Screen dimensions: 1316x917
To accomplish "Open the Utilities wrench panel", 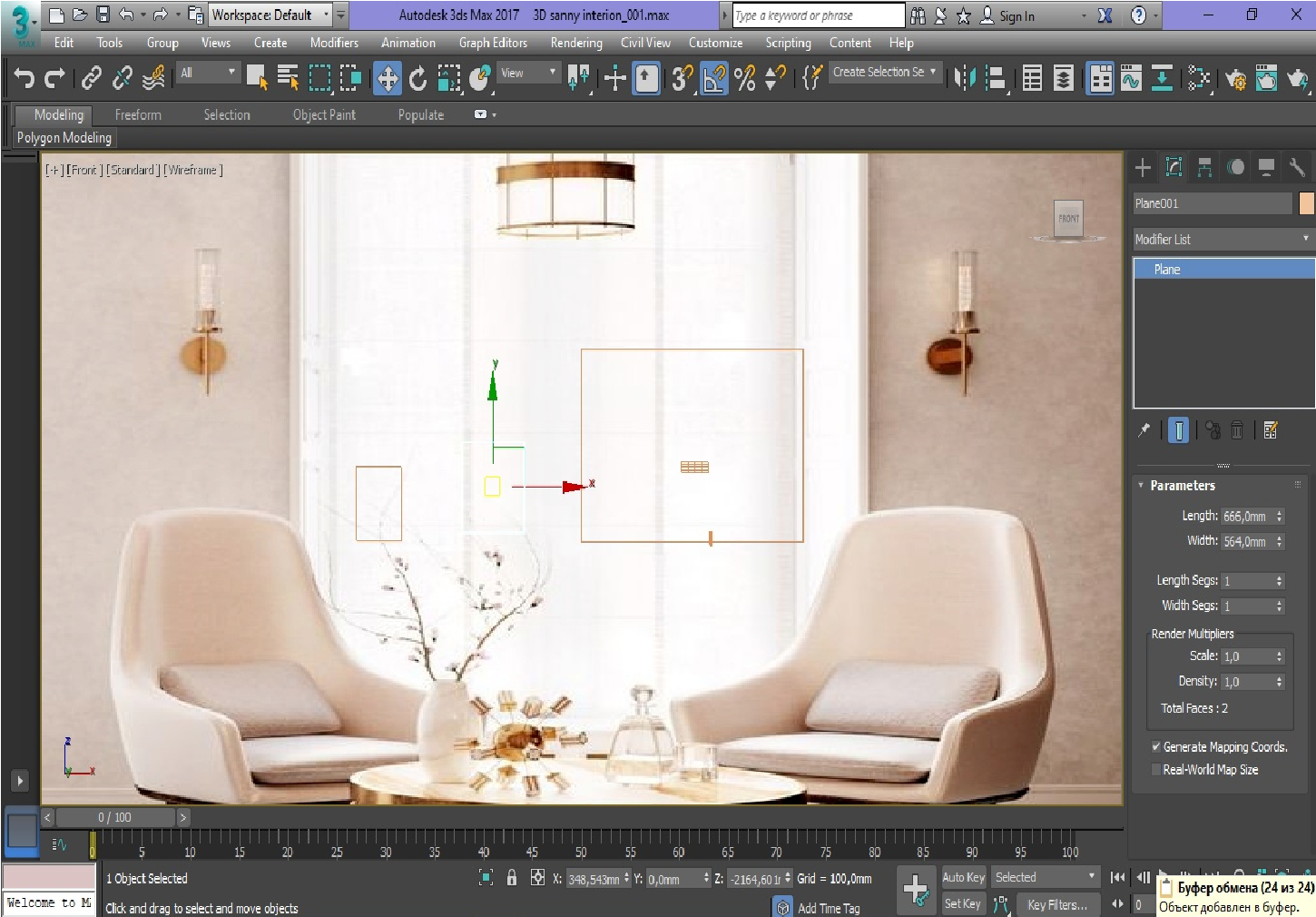I will click(x=1297, y=167).
